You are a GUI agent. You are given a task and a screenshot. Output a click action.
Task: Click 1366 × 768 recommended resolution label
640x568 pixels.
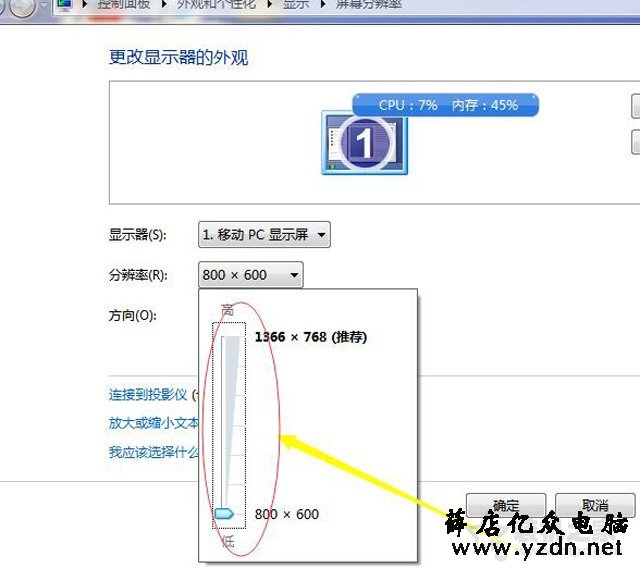click(311, 337)
